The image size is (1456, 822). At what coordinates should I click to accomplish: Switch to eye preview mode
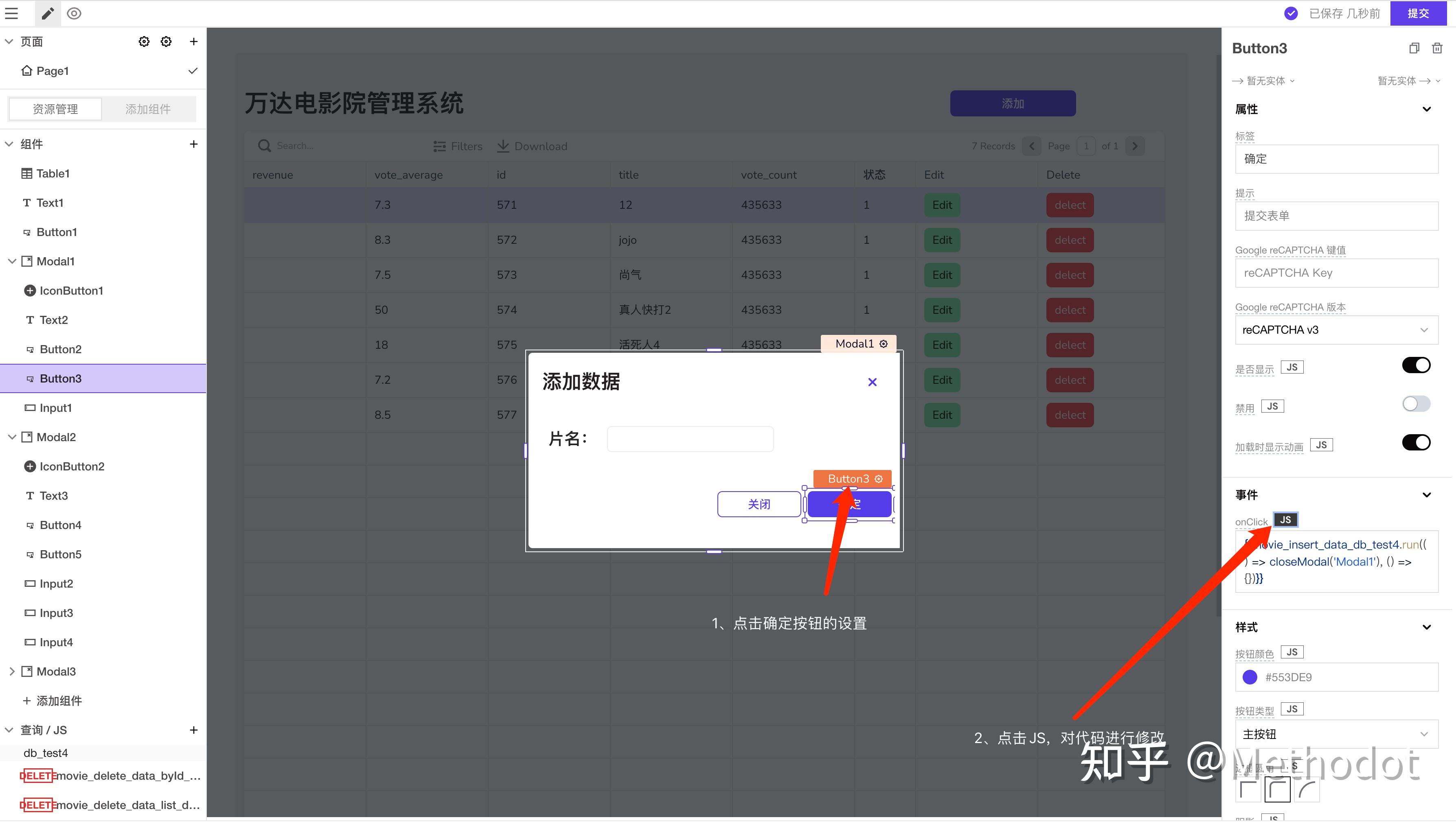pos(74,13)
